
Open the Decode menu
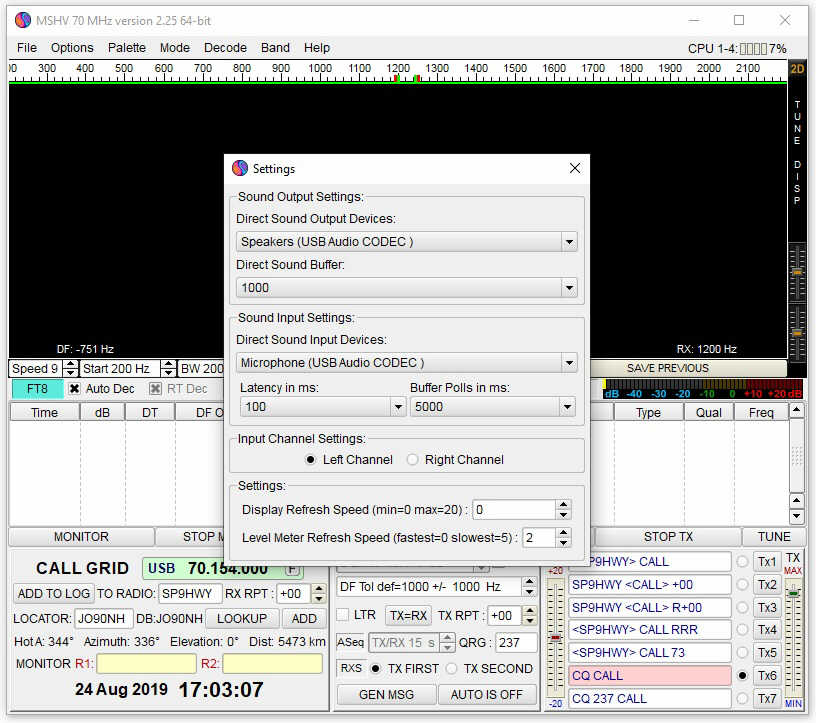tap(225, 48)
